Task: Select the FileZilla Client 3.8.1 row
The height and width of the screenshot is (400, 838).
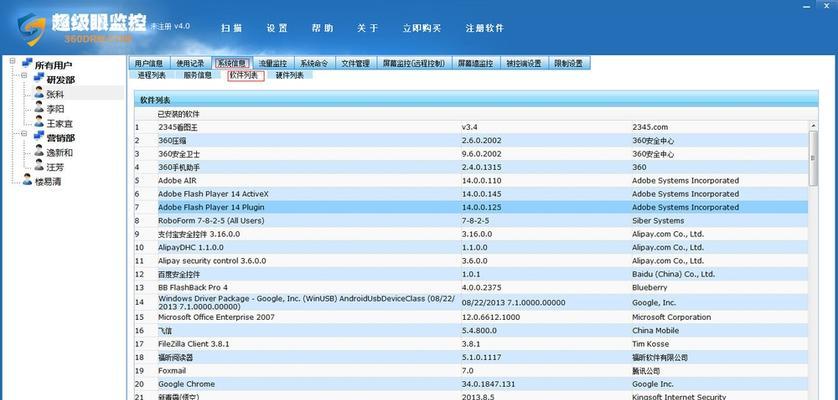Action: tap(471, 344)
